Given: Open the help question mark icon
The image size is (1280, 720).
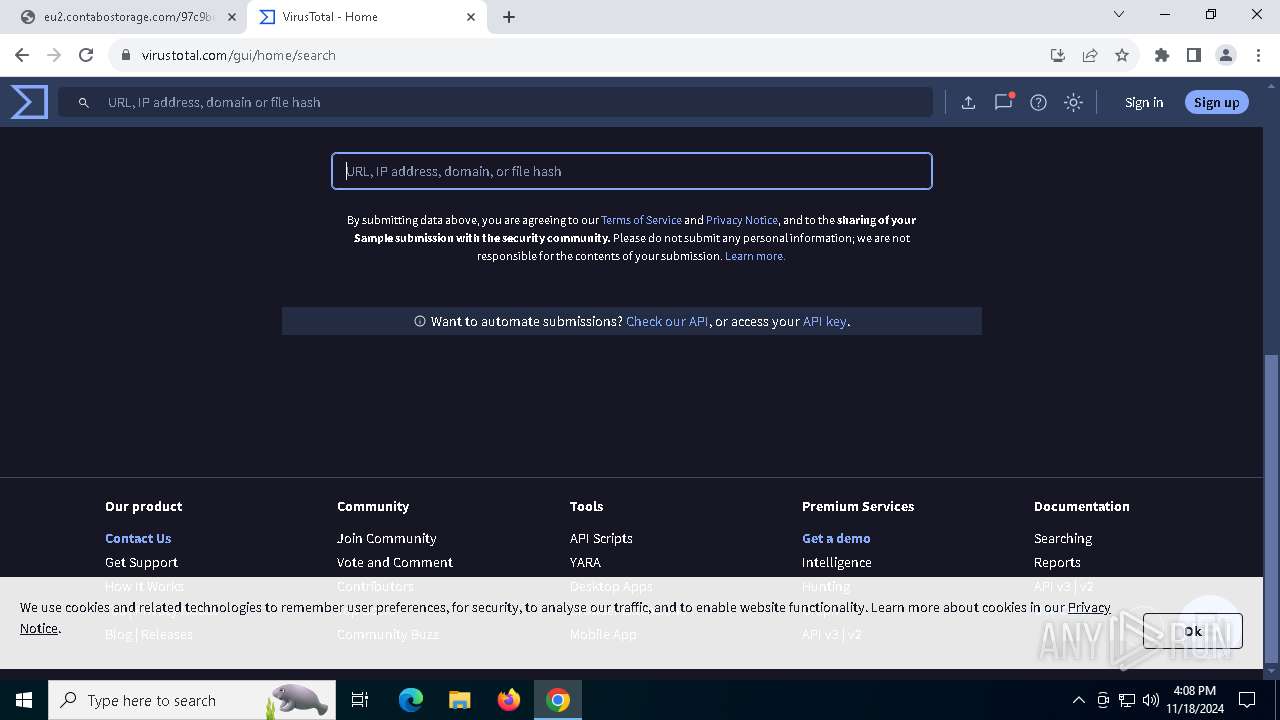Looking at the screenshot, I should click(1038, 102).
